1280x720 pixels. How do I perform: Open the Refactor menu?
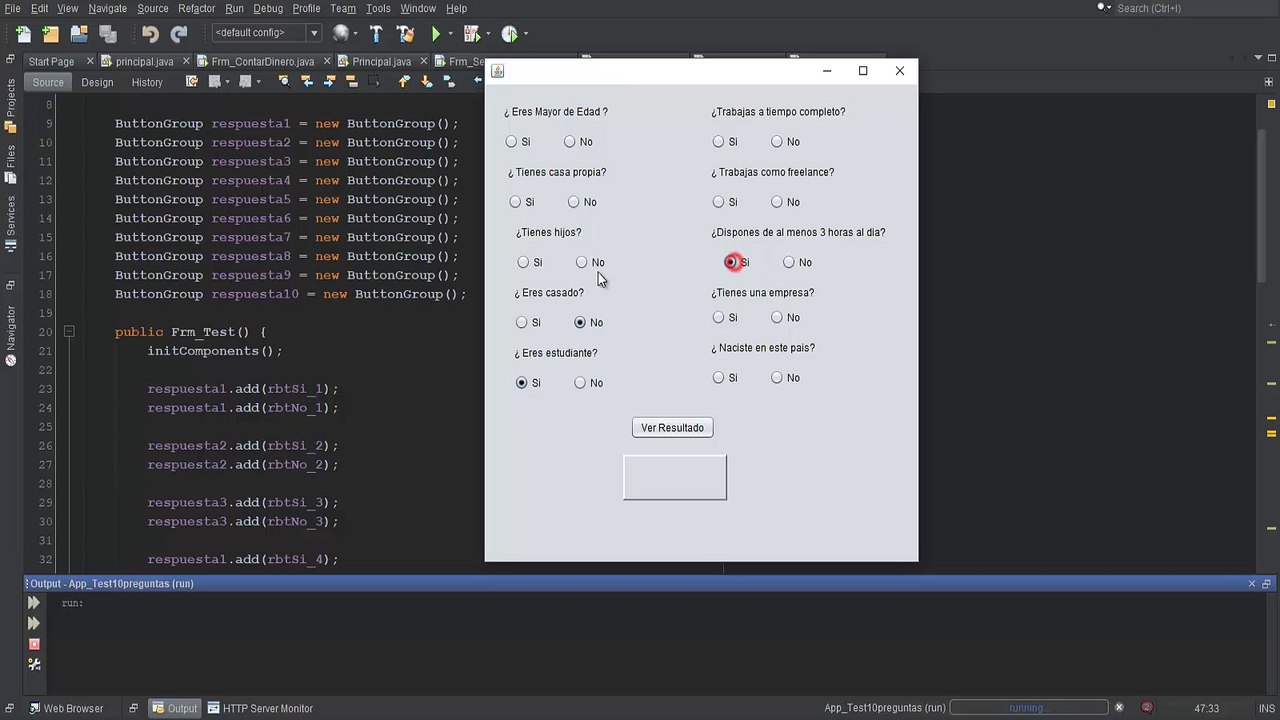tap(196, 8)
